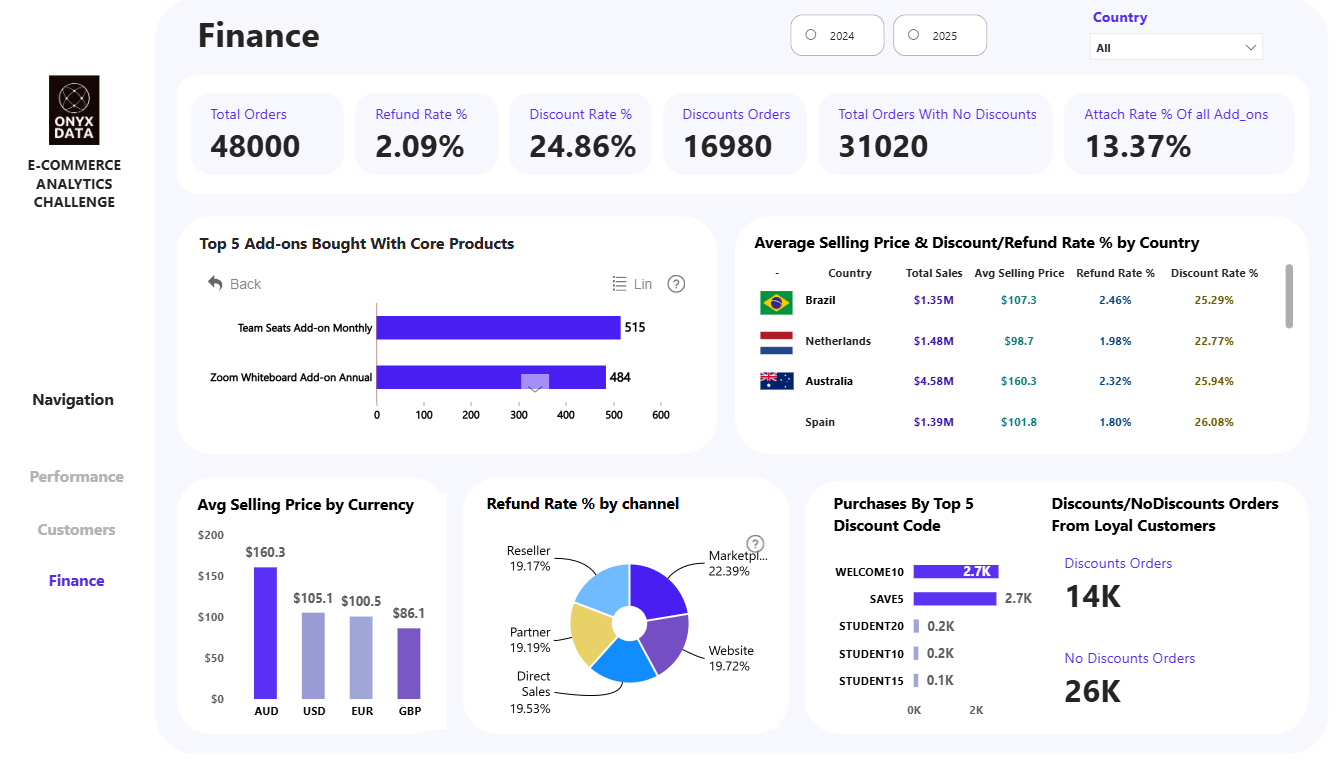The width and height of the screenshot is (1341, 760).
Task: Click the Back arrow in Add-ons chart
Action: [216, 283]
